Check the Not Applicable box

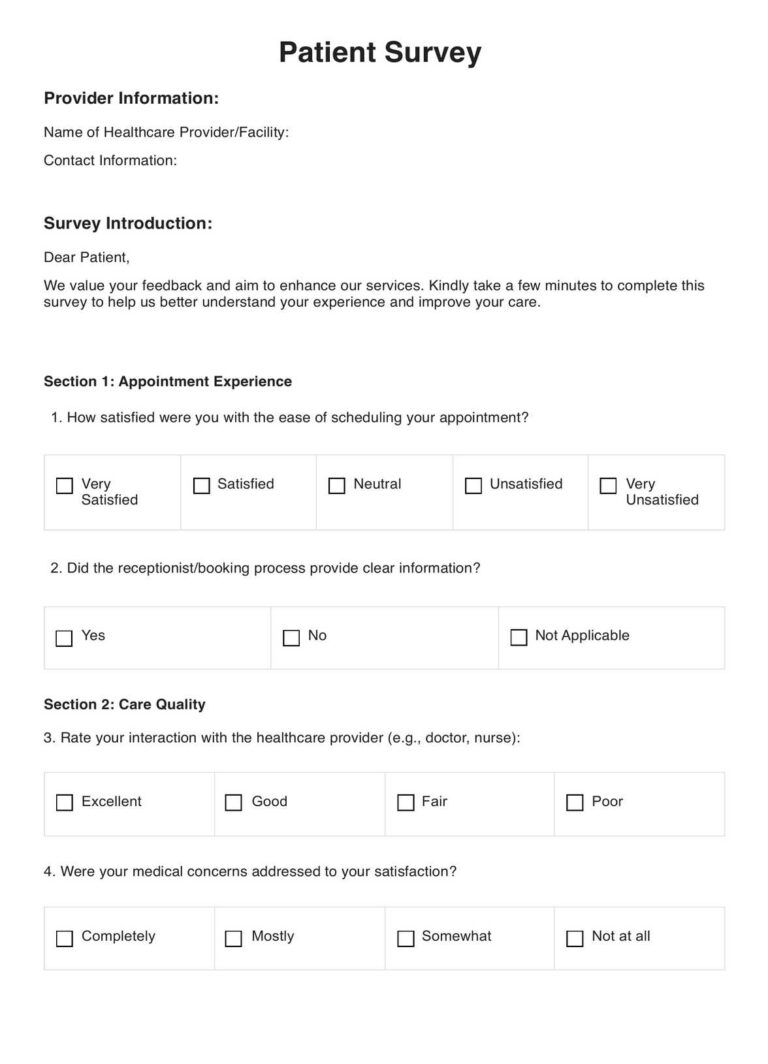click(x=518, y=638)
